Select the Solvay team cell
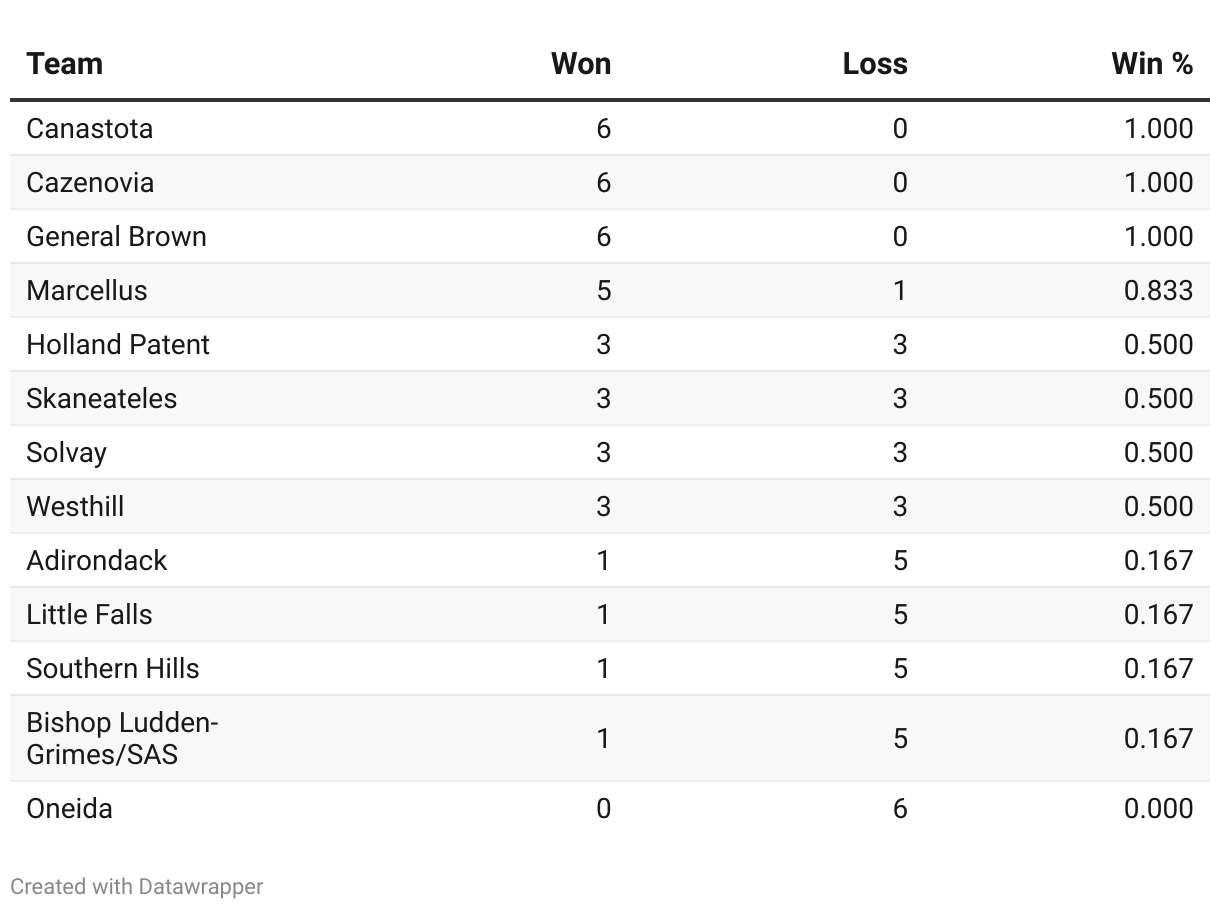This screenshot has height=910, width=1220. coord(66,452)
